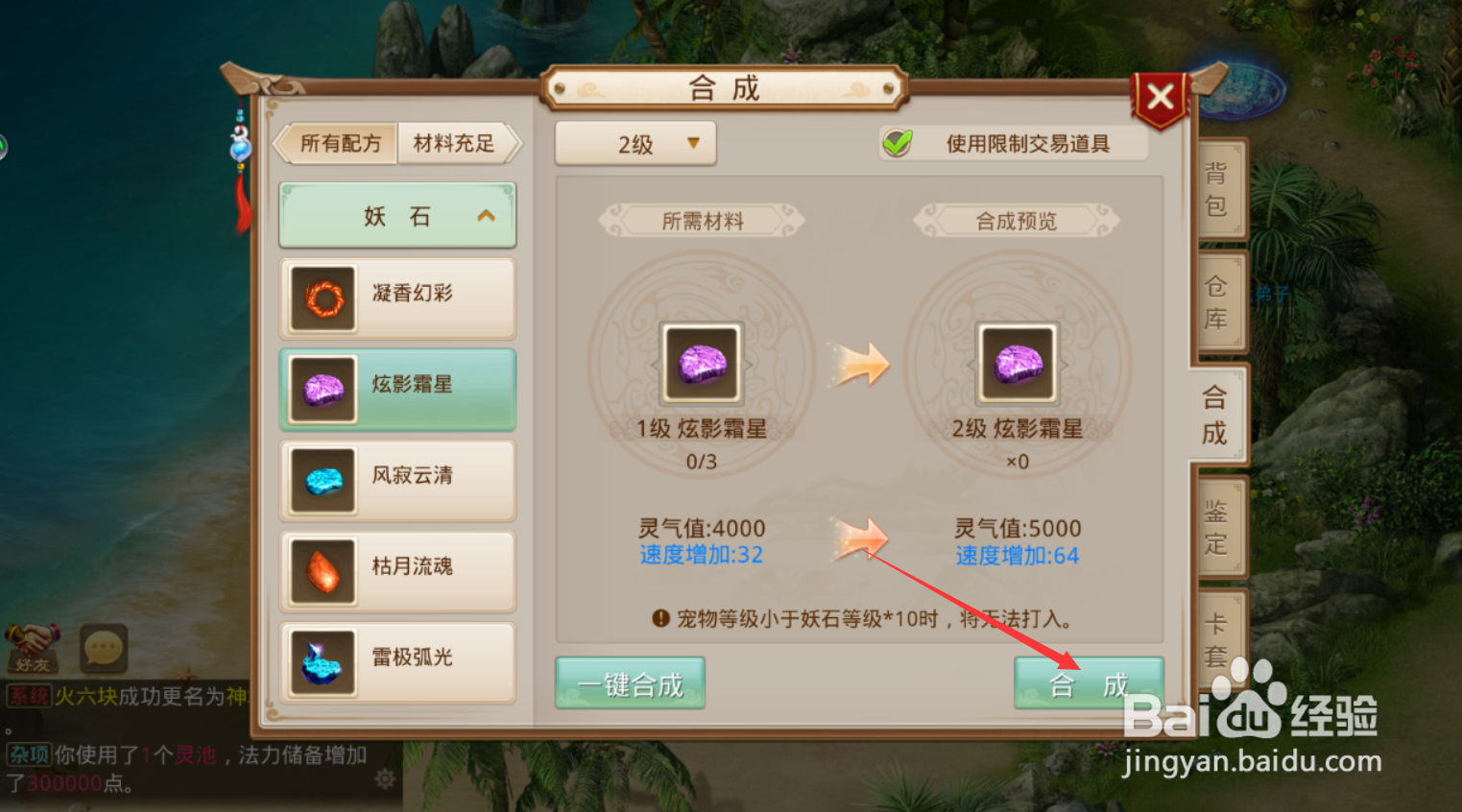Click the 一键合成 button
This screenshot has height=812, width=1462.
[631, 683]
